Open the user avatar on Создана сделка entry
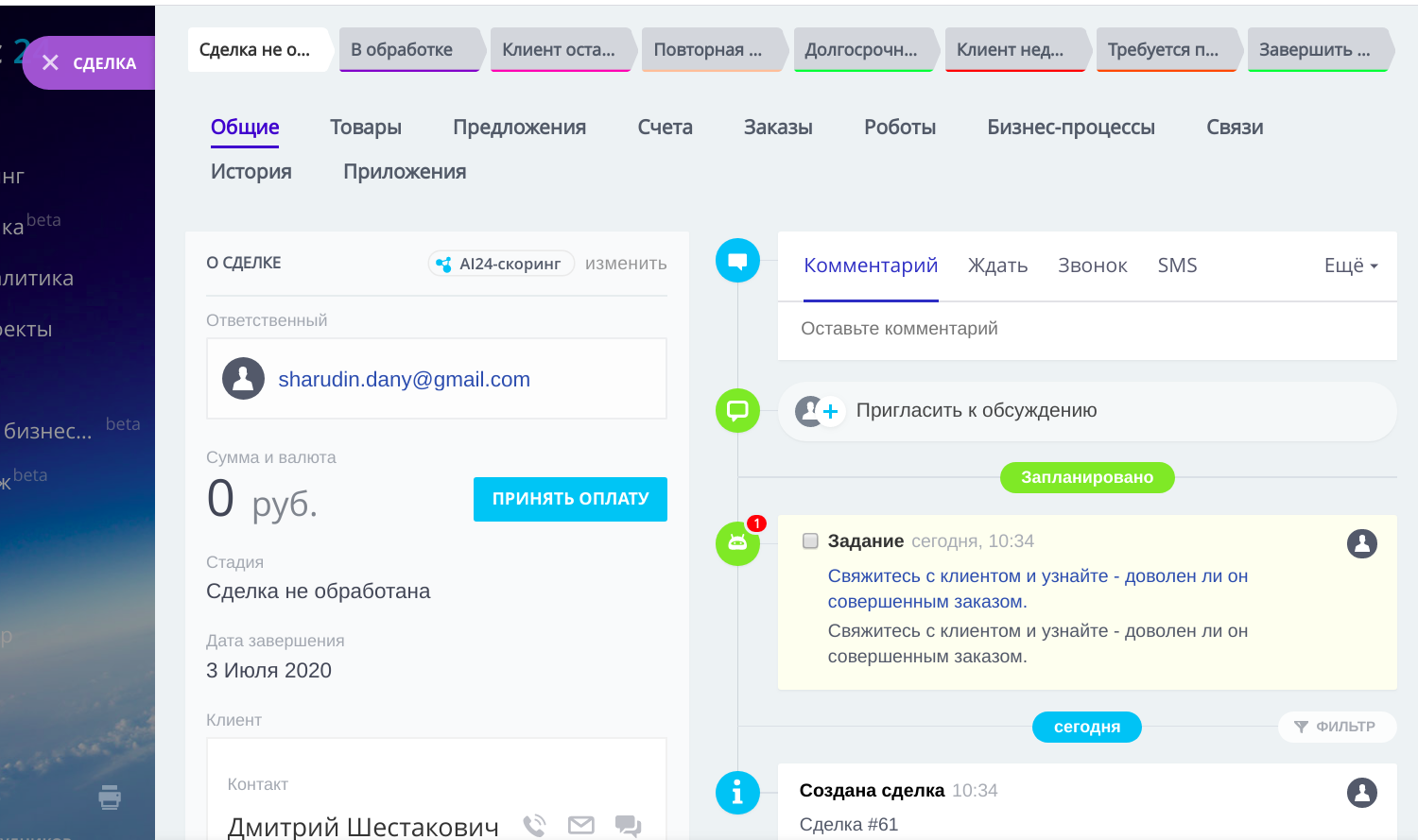Viewport: 1418px width, 840px height. pos(1362,793)
